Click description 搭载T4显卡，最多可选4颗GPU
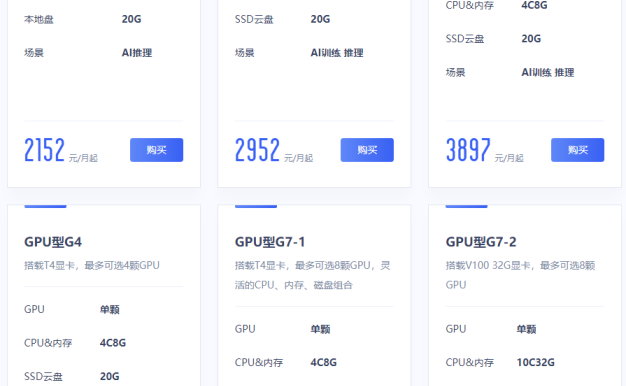626x386 pixels. (x=92, y=265)
